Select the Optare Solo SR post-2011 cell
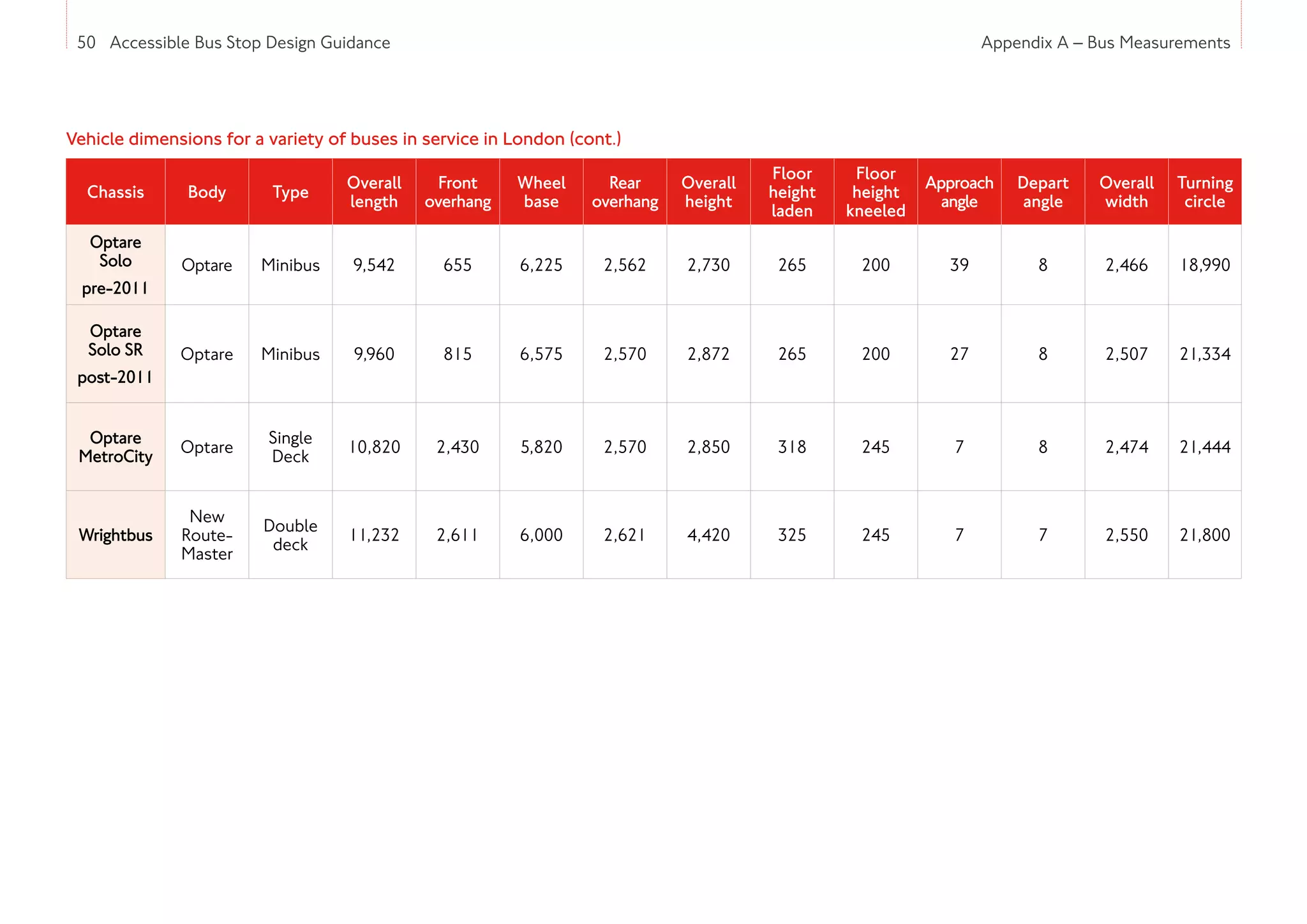This screenshot has height=924, width=1307. [x=116, y=354]
